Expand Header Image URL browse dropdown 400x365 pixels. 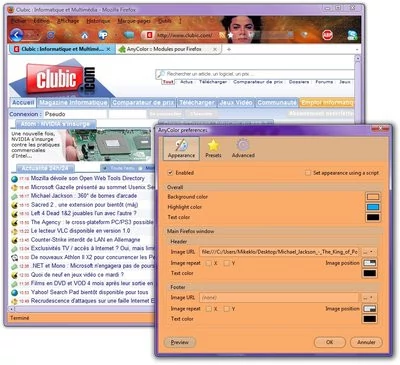point(369,252)
